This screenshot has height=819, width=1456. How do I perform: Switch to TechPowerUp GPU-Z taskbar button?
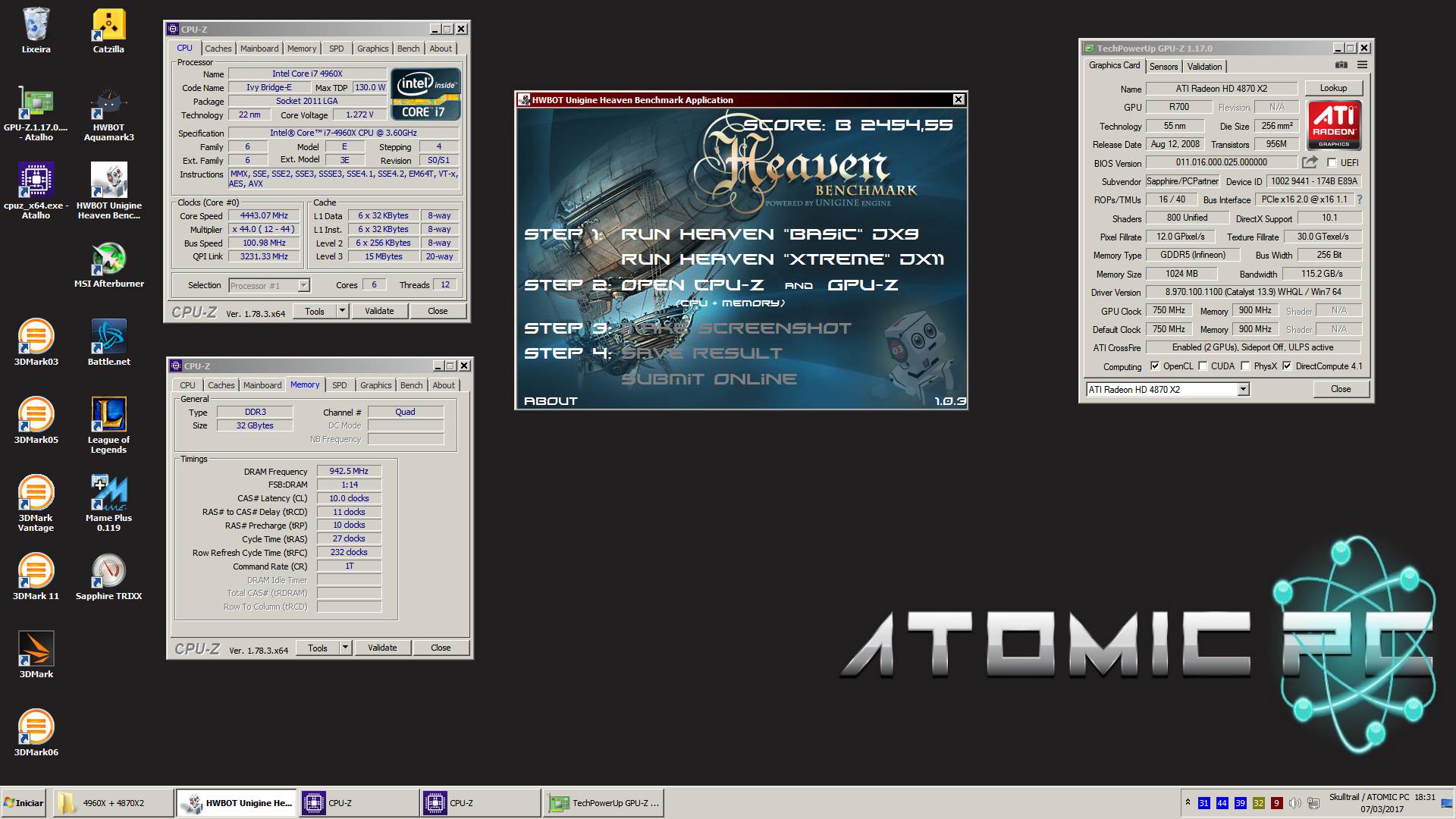pyautogui.click(x=604, y=803)
